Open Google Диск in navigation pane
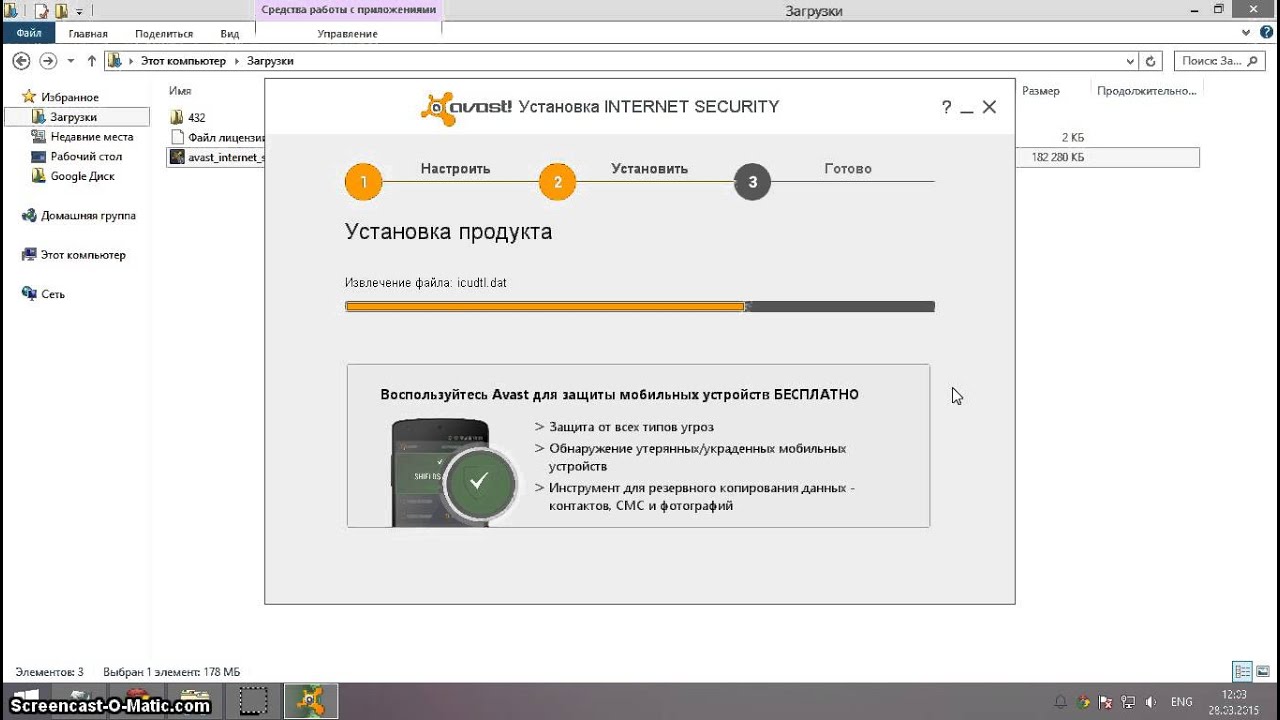 coord(73,176)
